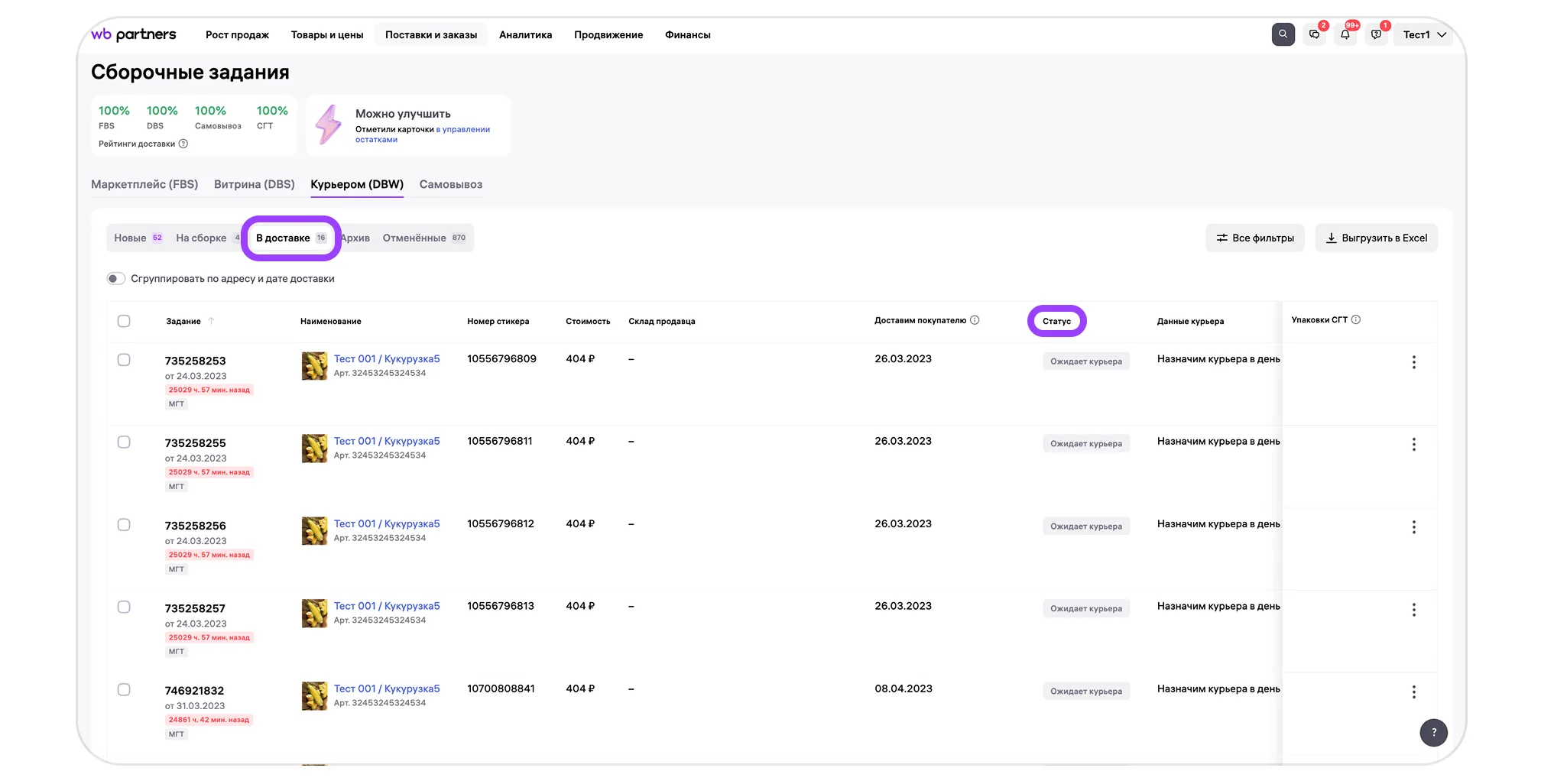Open info icon beside Рейтинги доставки
The height and width of the screenshot is (784, 1541).
(x=183, y=144)
